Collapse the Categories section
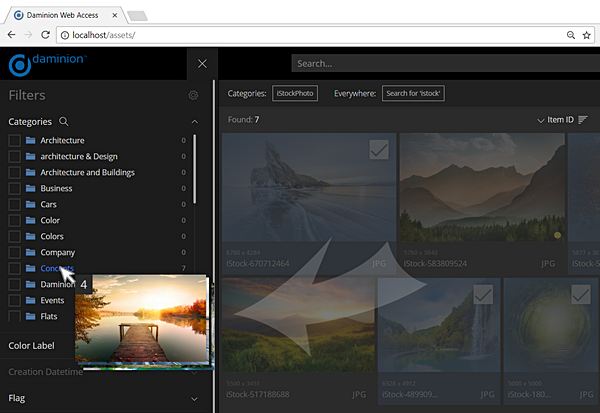 [x=195, y=122]
